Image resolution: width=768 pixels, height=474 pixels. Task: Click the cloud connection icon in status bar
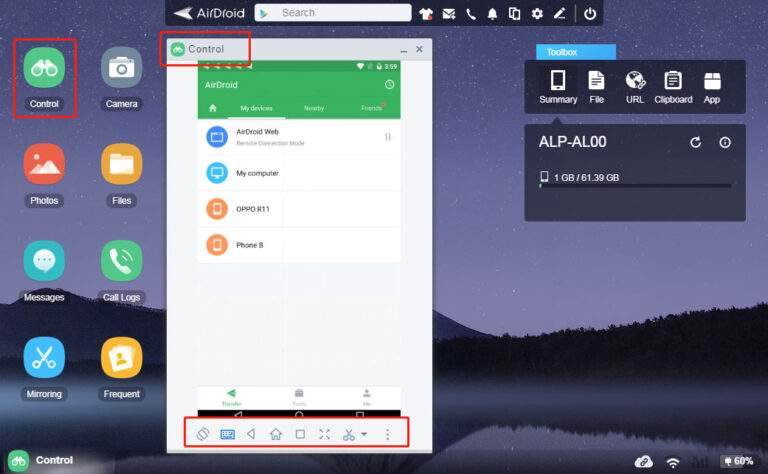coord(644,461)
